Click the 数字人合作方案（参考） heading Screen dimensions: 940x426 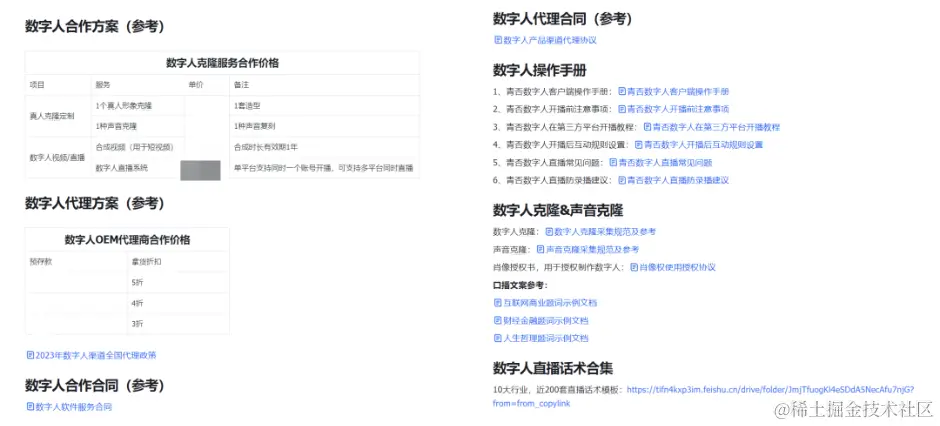pos(95,27)
